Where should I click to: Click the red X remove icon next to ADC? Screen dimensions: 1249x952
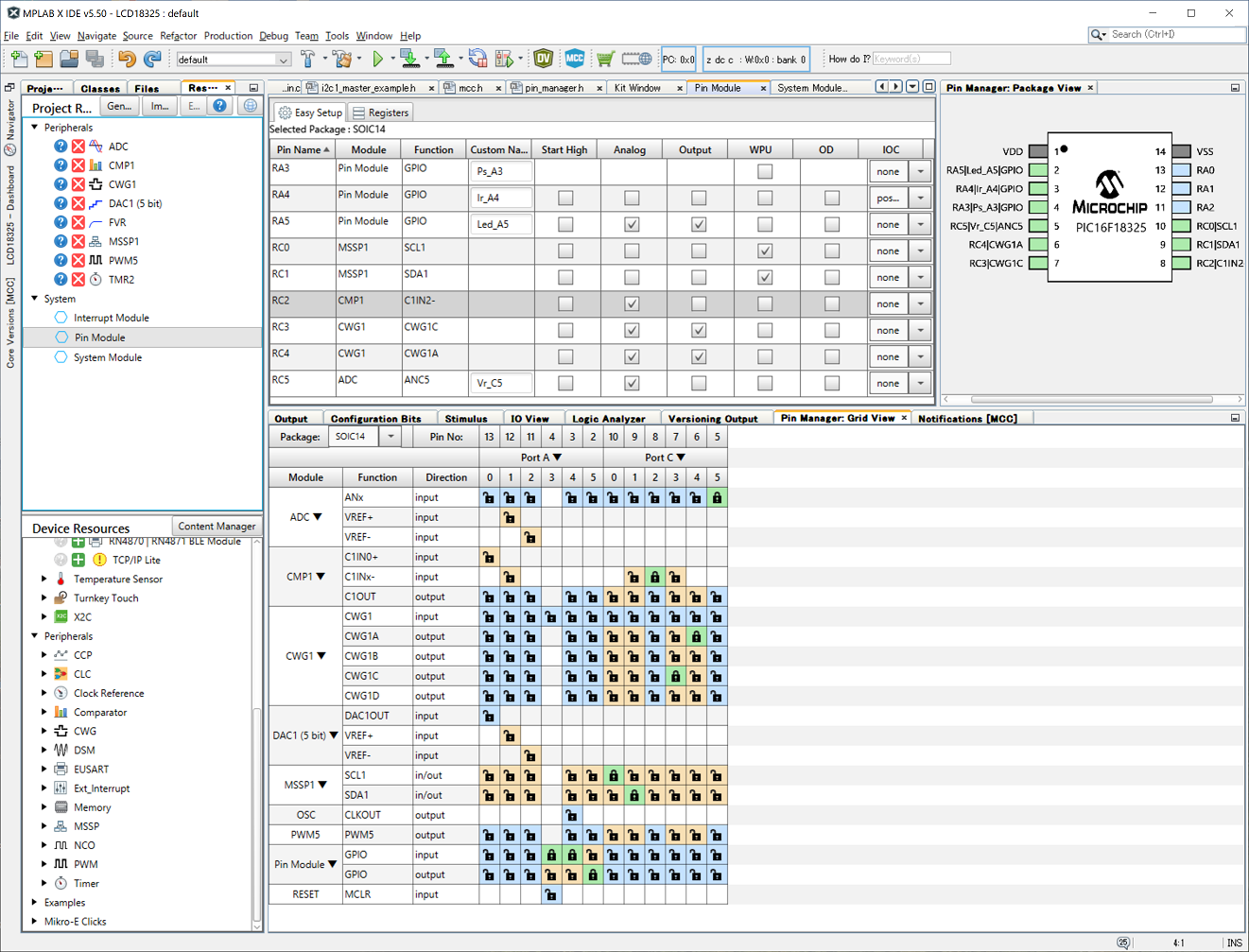tap(78, 147)
